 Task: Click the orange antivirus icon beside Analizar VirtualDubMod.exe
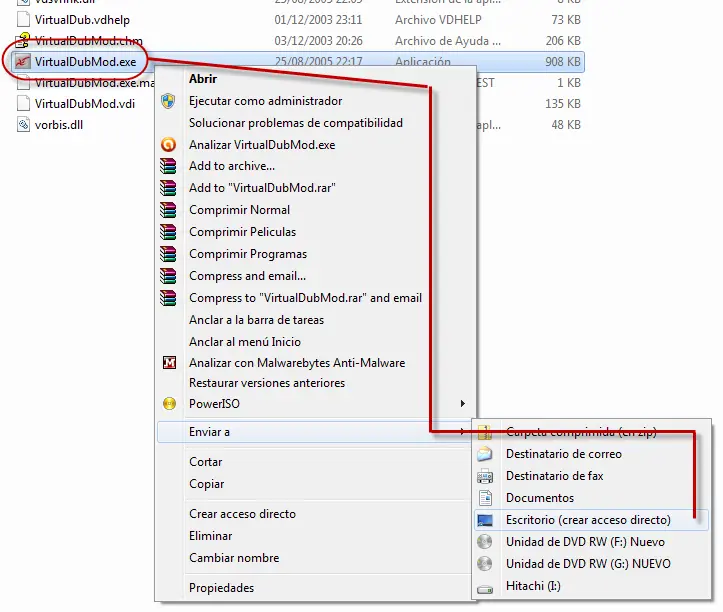click(168, 145)
